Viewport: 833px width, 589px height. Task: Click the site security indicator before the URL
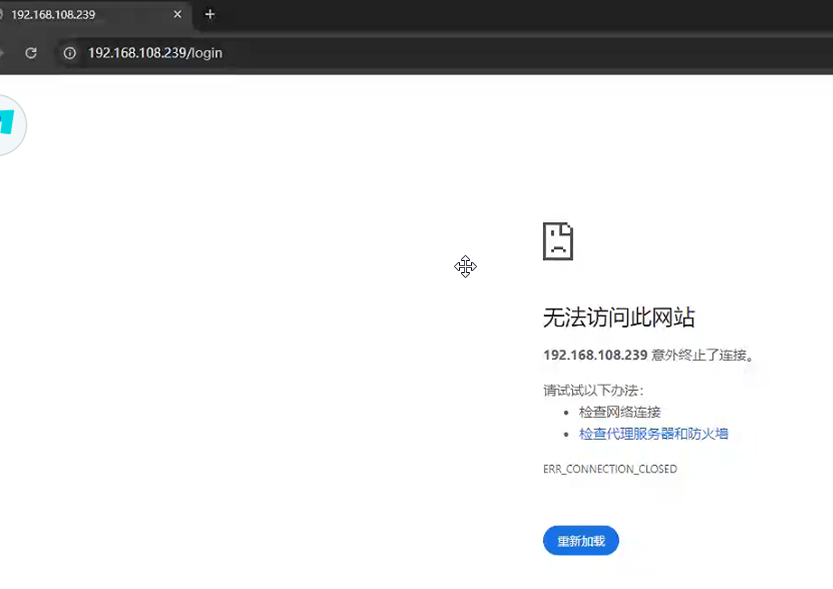tap(68, 53)
